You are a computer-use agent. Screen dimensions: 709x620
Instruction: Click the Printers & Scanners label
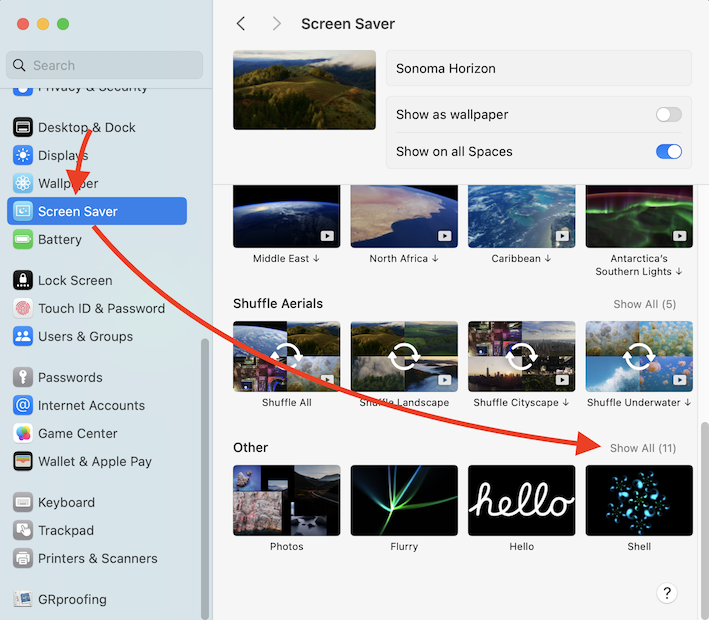tap(98, 558)
